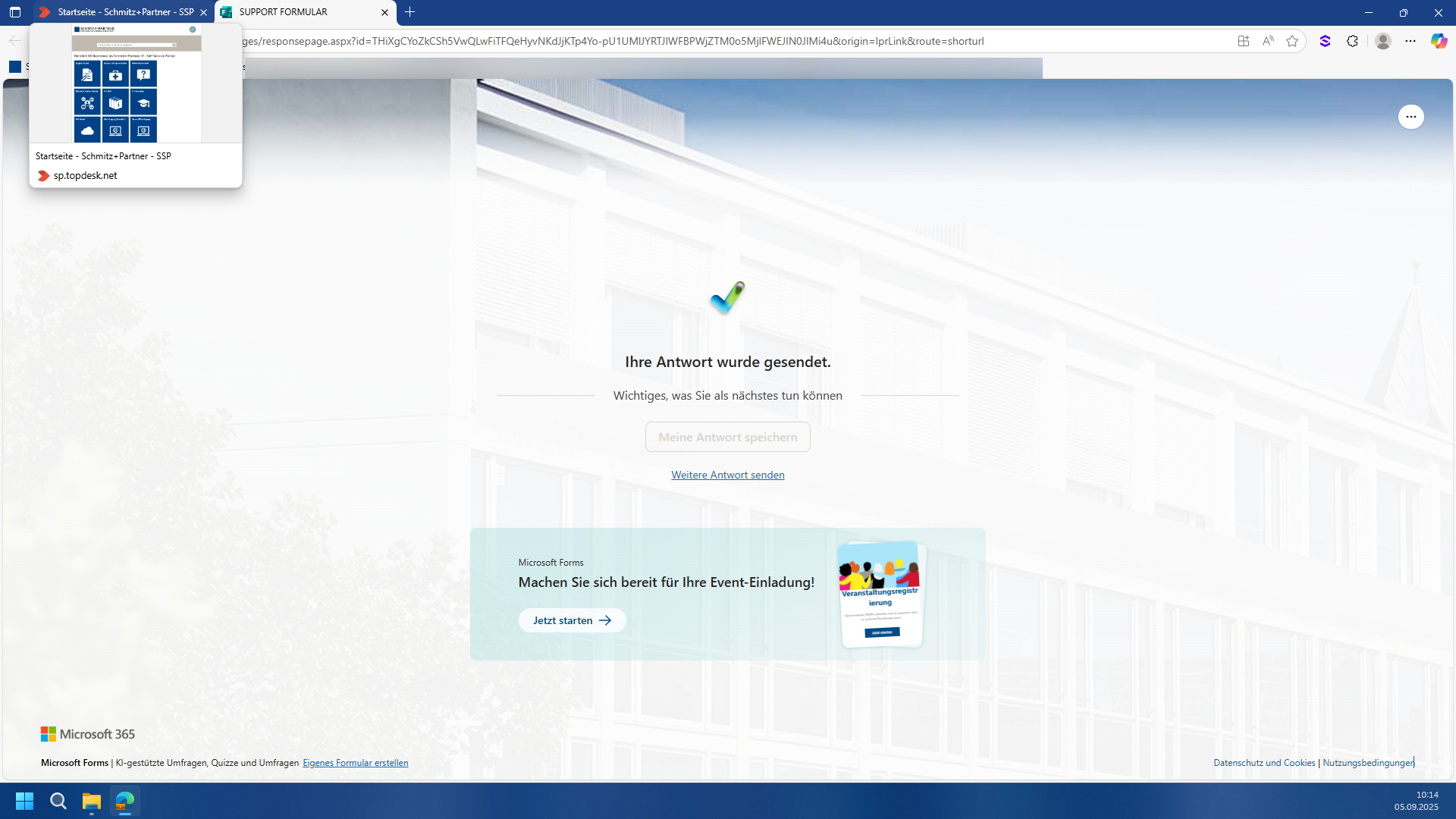Expand form options three-dot button
This screenshot has height=819, width=1456.
[x=1410, y=117]
